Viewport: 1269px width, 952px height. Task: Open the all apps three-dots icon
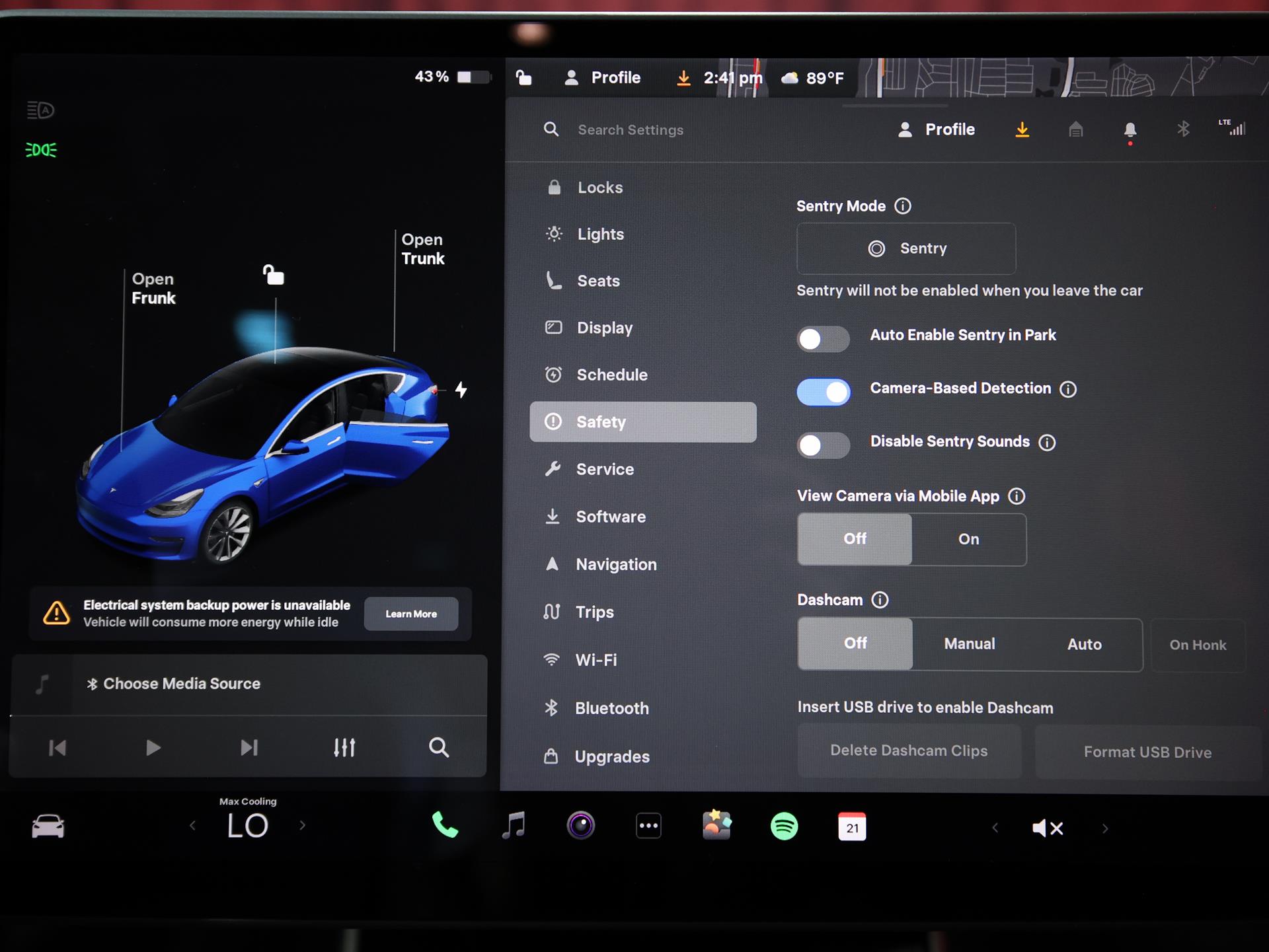pyautogui.click(x=648, y=826)
